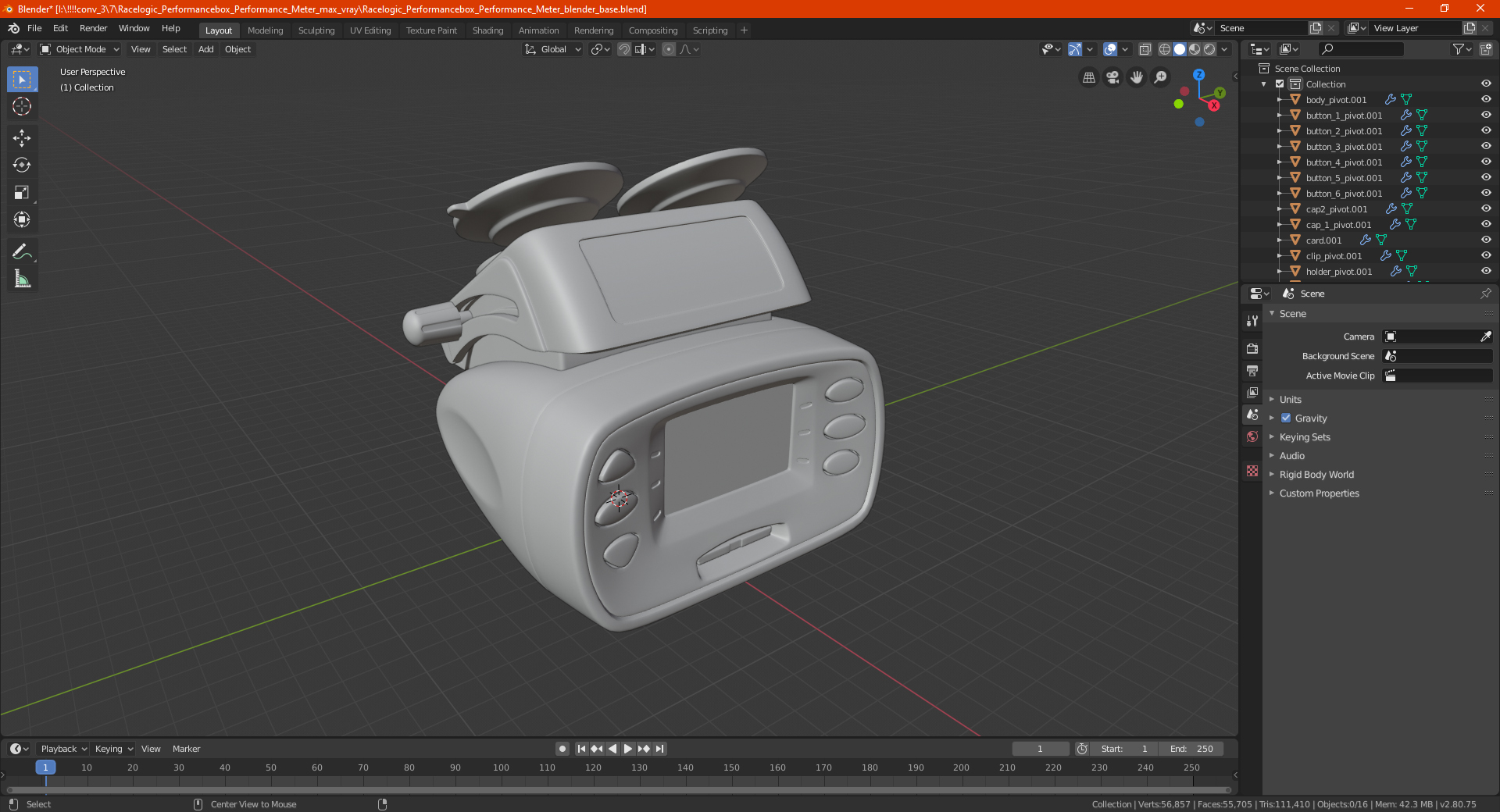Open the timeline Playback dropdown
Screen dimensions: 1500x812
coord(63,749)
